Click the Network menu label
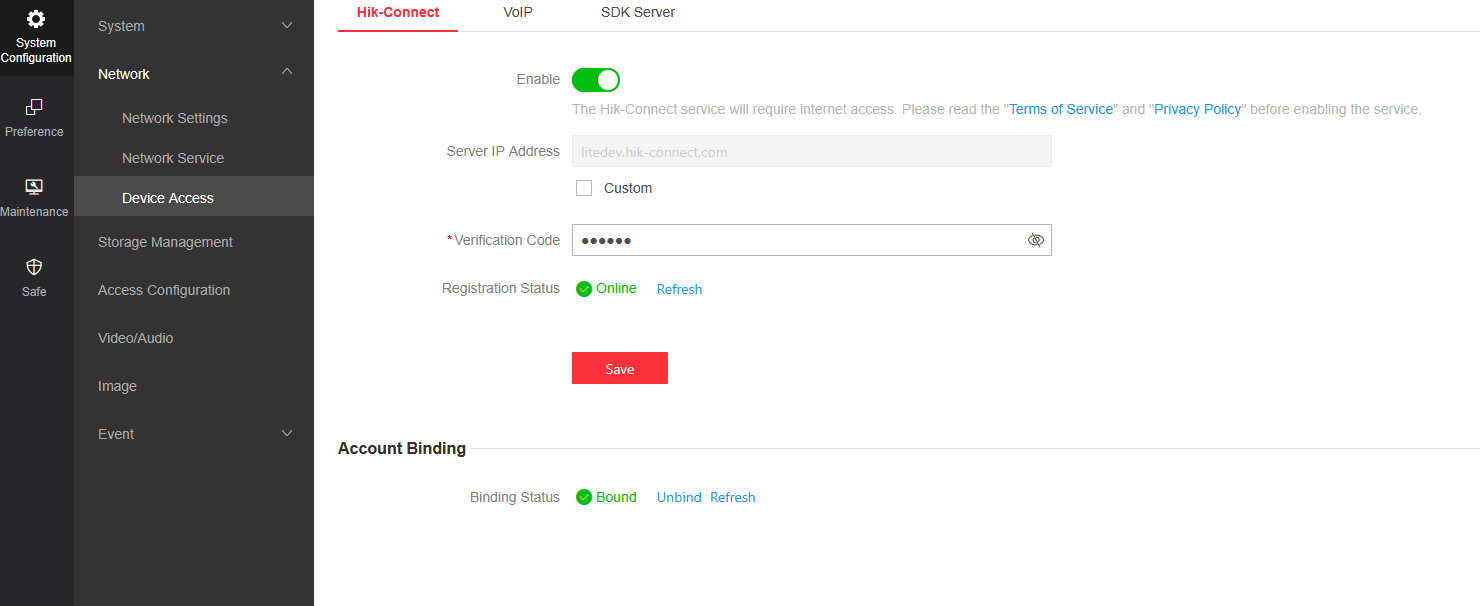1480x606 pixels. tap(124, 74)
